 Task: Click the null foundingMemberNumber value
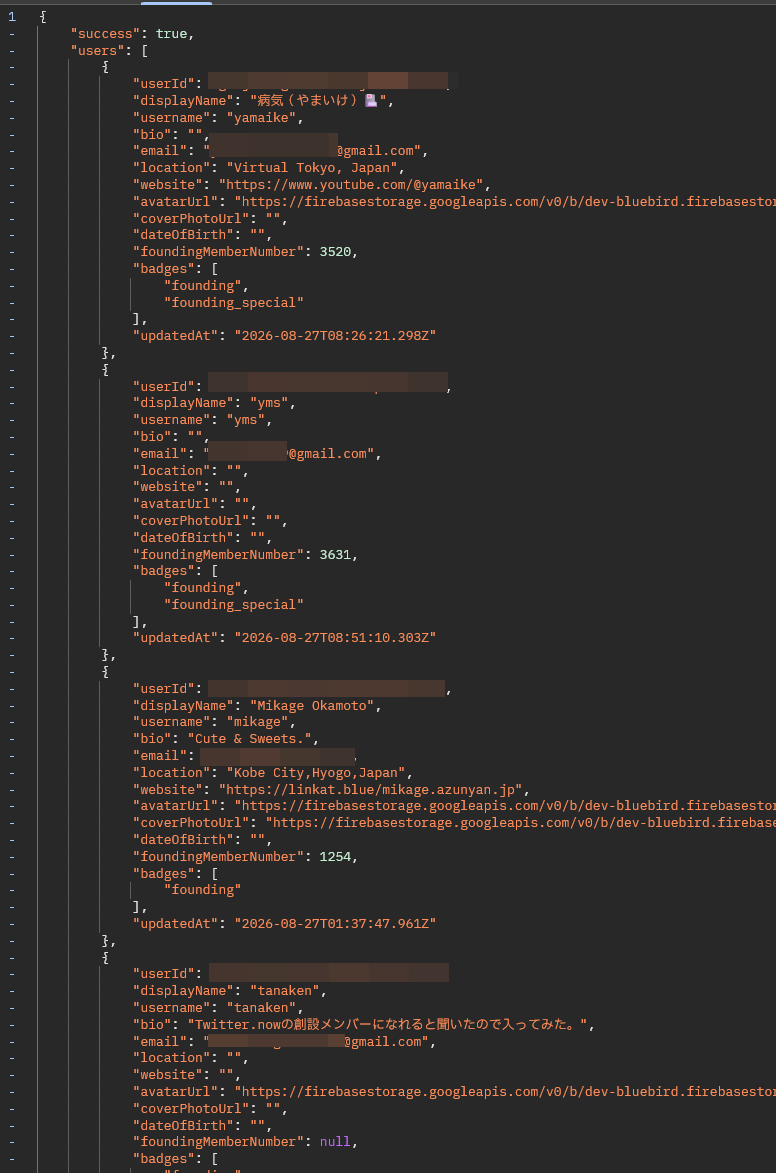335,1142
